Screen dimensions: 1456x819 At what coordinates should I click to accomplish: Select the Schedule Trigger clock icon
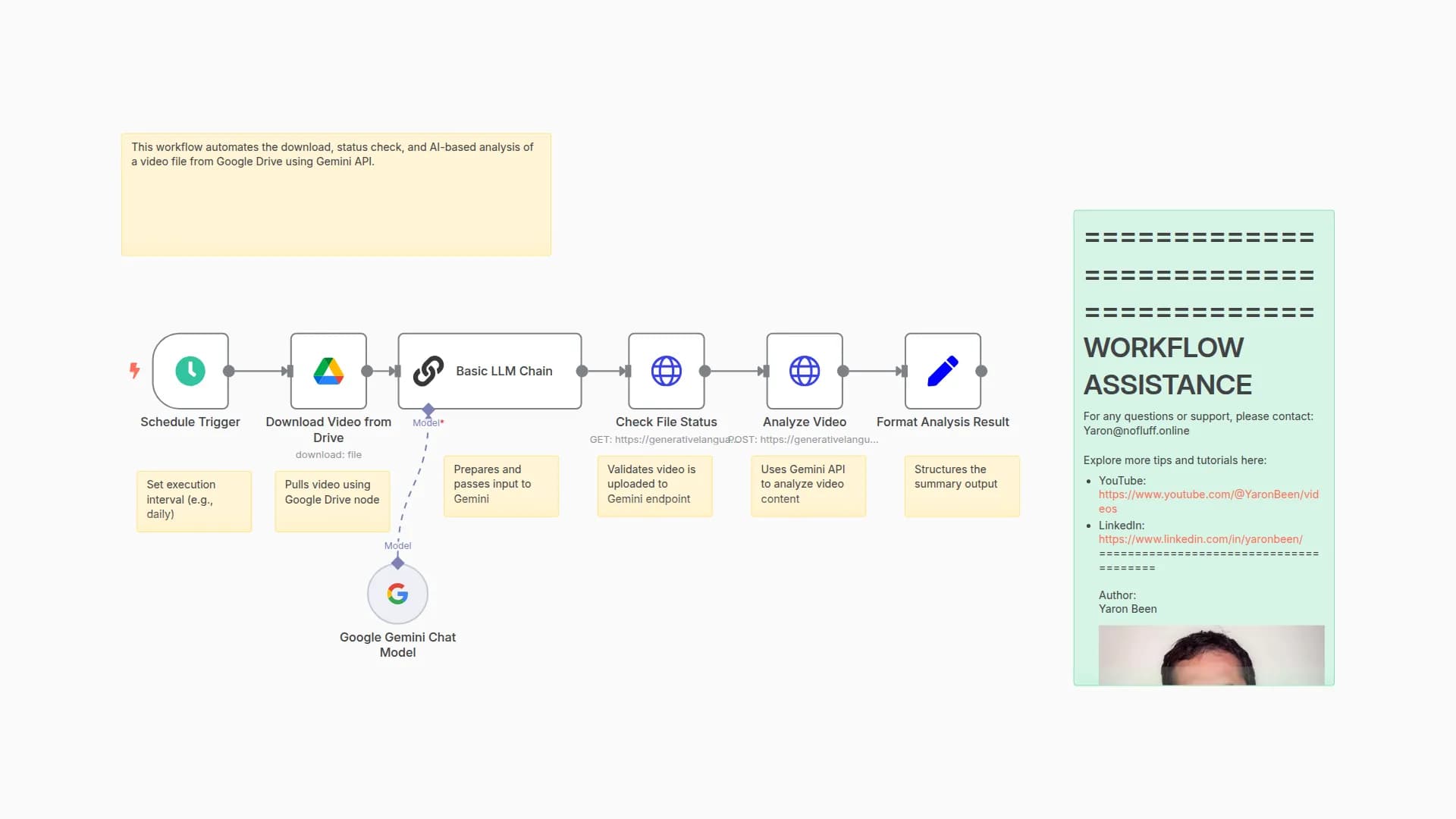point(190,371)
